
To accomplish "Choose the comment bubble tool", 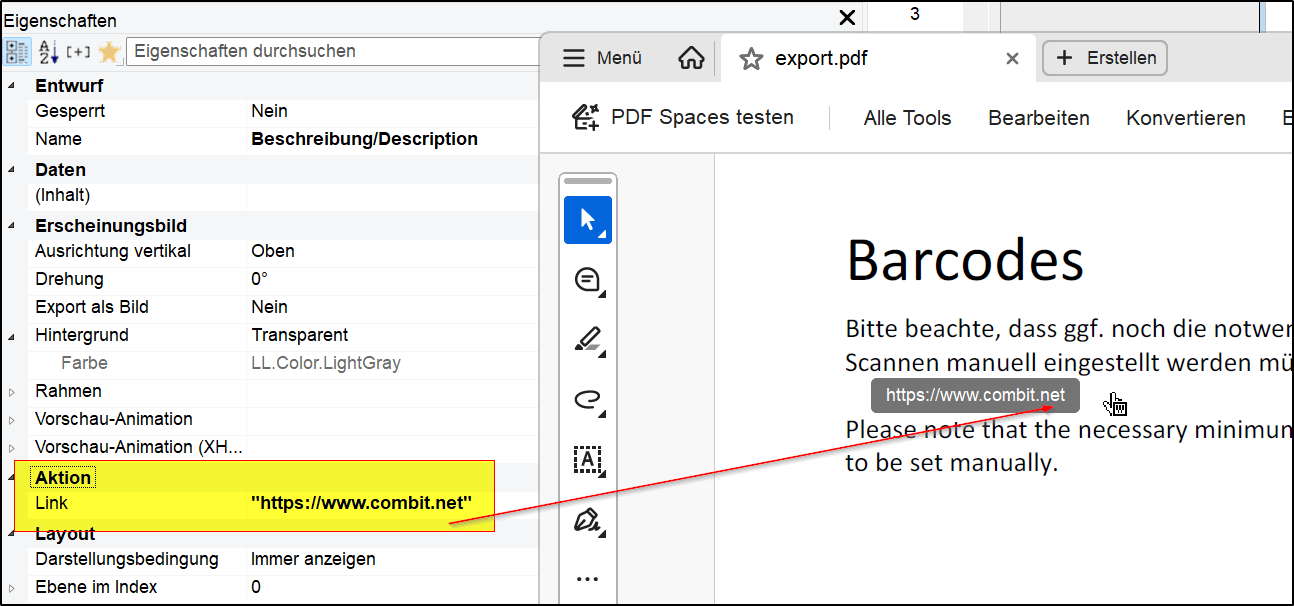I will (587, 281).
